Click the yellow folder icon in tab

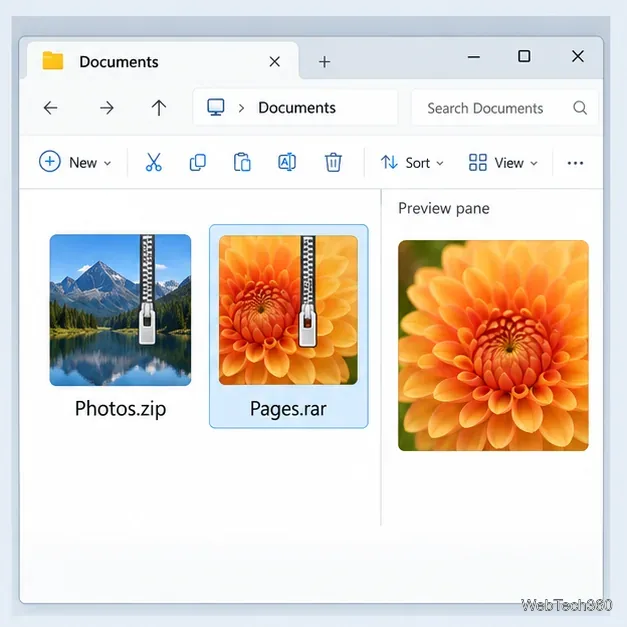[x=53, y=61]
